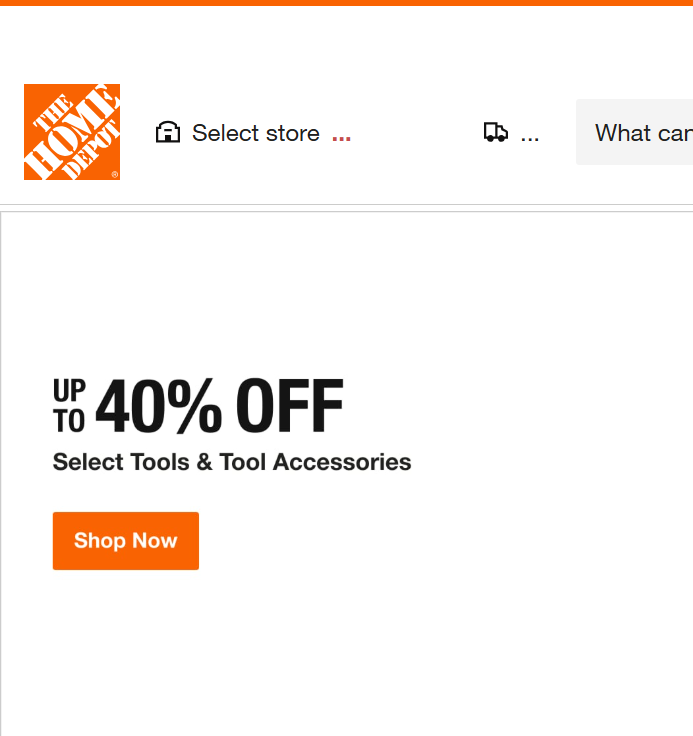This screenshot has height=736, width=693.
Task: Click the large "OFF" banner word
Action: coord(290,407)
